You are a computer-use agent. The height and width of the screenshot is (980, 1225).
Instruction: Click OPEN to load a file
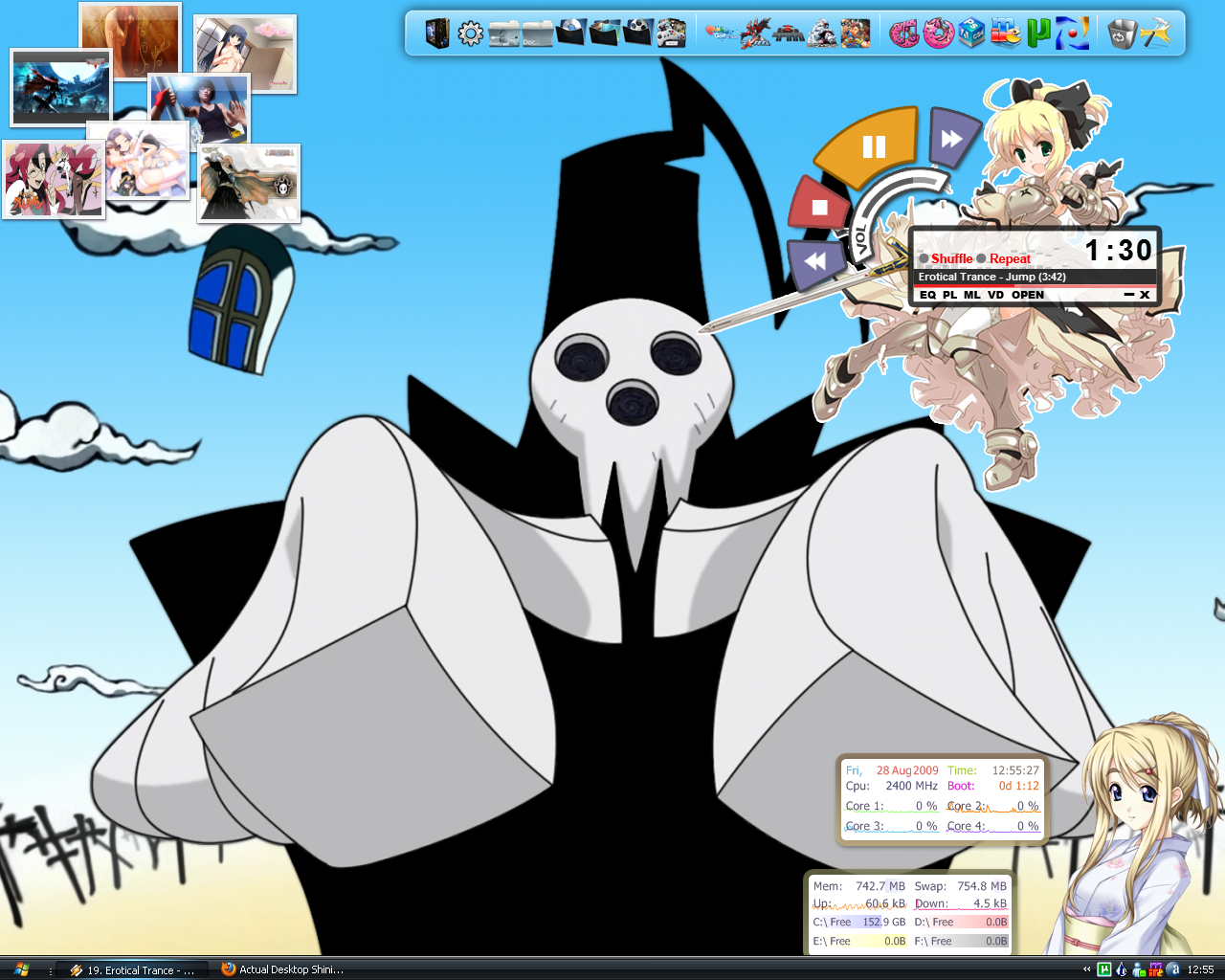[1028, 295]
